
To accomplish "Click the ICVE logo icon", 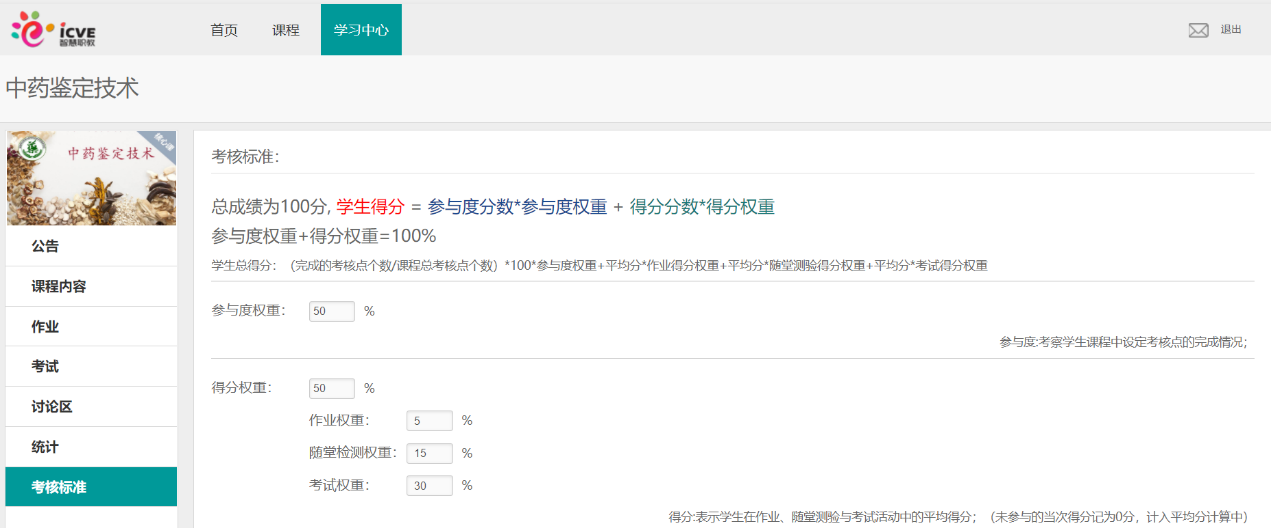I will point(54,30).
